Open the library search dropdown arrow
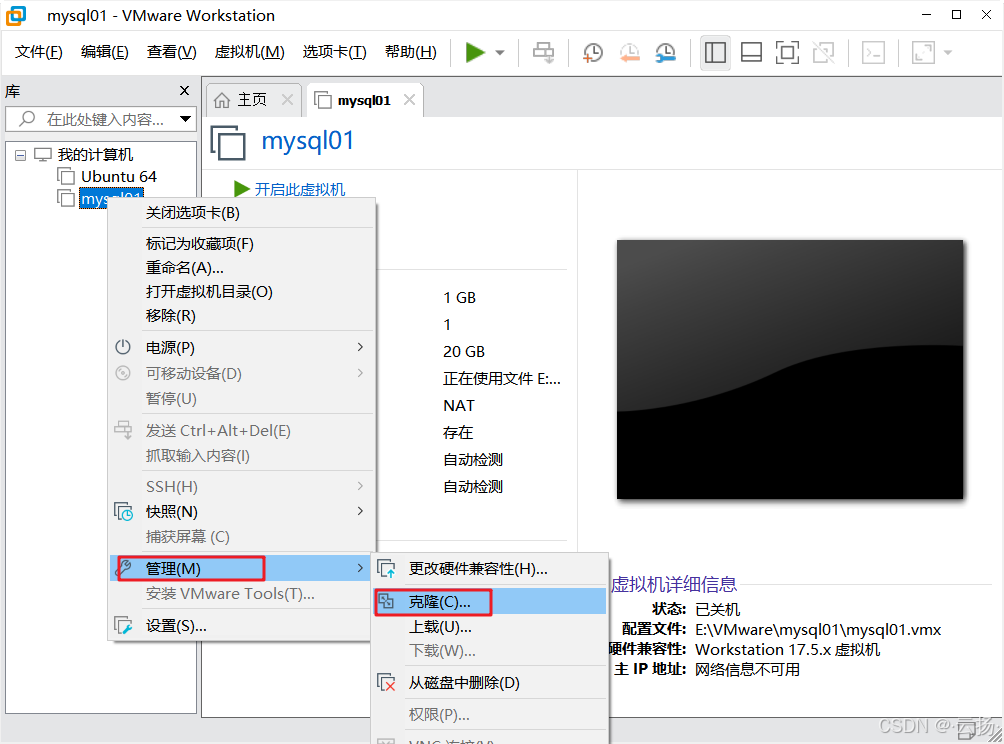Viewport: 1004px width, 744px height. (186, 119)
